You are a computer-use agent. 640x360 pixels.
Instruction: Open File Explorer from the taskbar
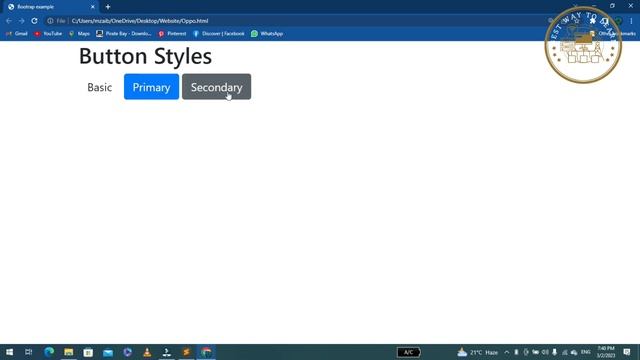[69, 352]
